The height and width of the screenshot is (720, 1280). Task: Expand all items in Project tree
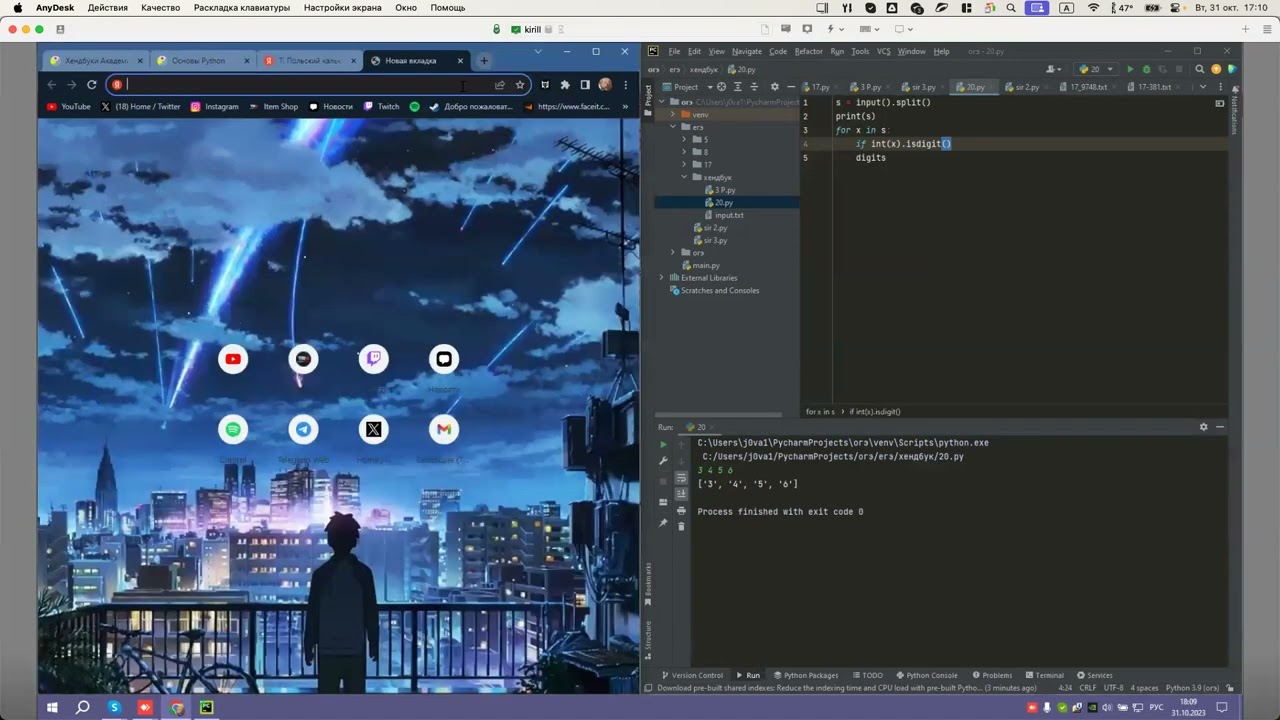click(738, 87)
